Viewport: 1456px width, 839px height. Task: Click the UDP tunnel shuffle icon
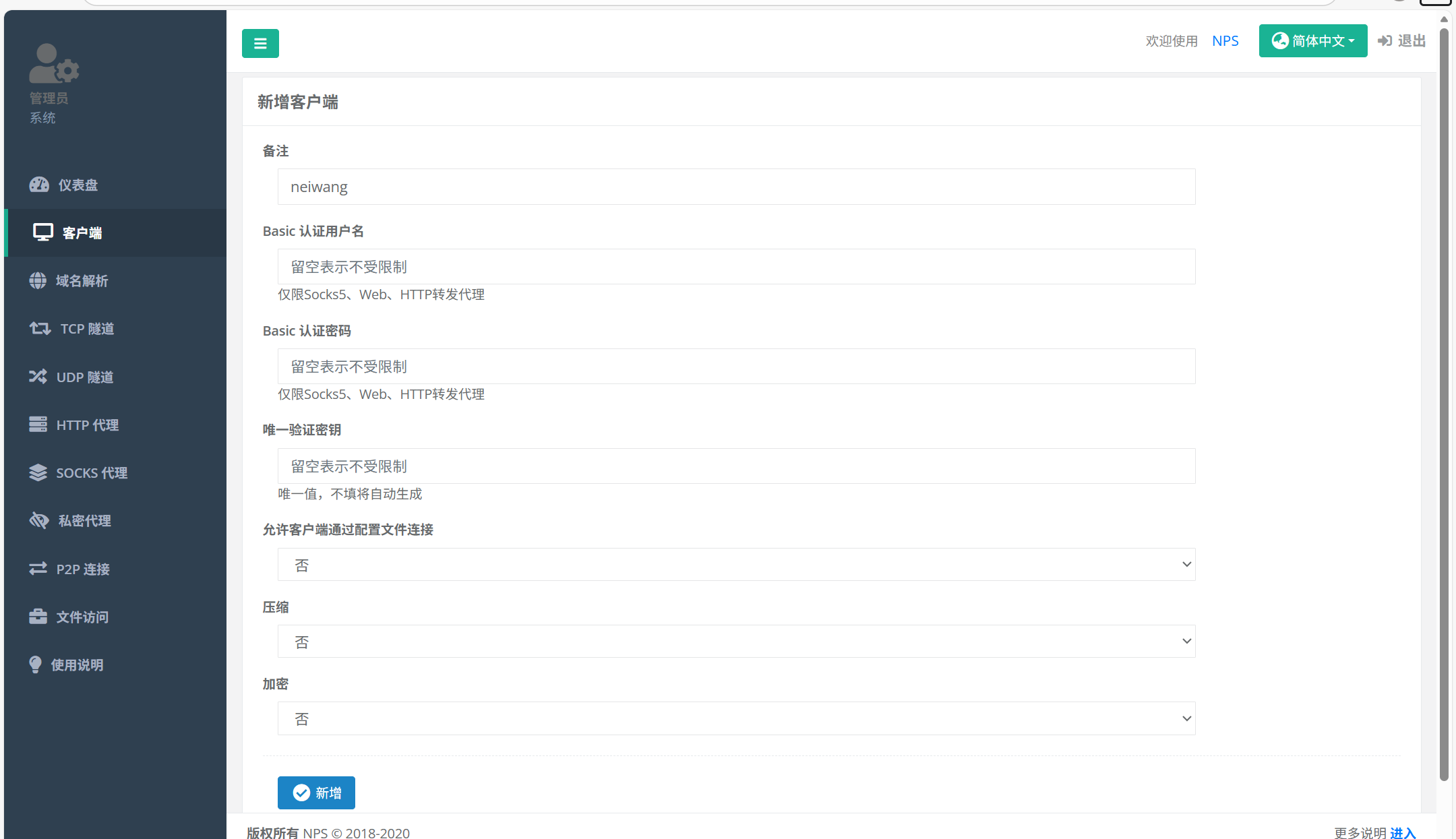(38, 377)
